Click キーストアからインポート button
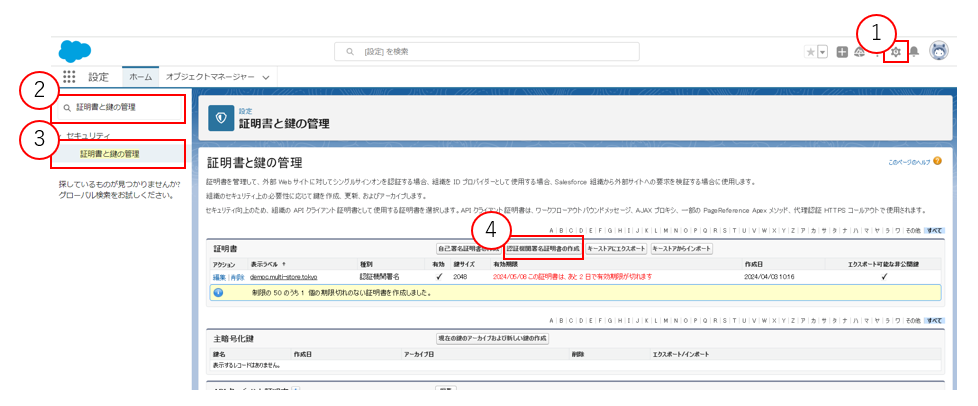This screenshot has height=406, width=978. (x=681, y=247)
